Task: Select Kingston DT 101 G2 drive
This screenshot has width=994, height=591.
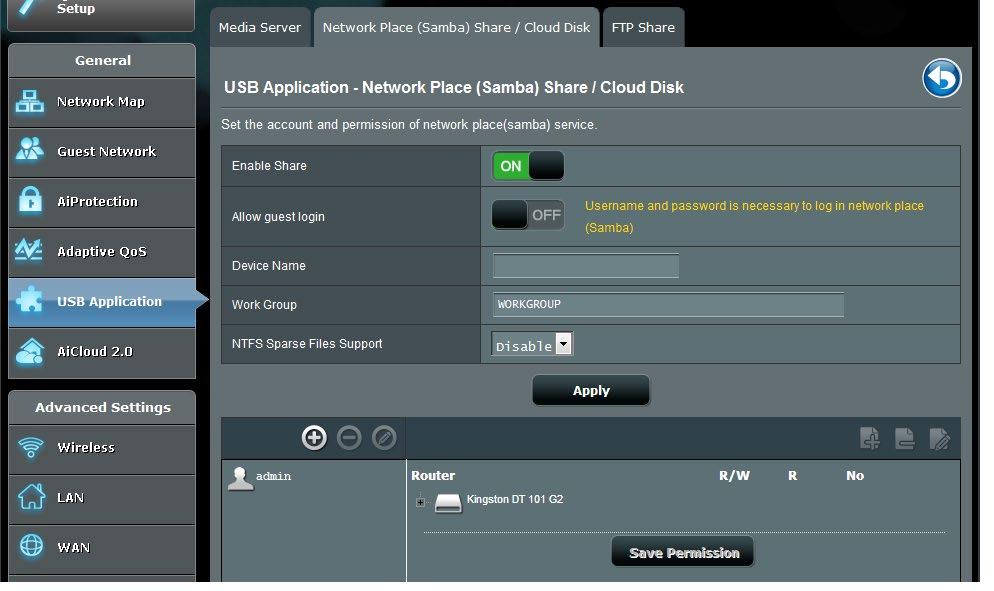Action: click(515, 500)
